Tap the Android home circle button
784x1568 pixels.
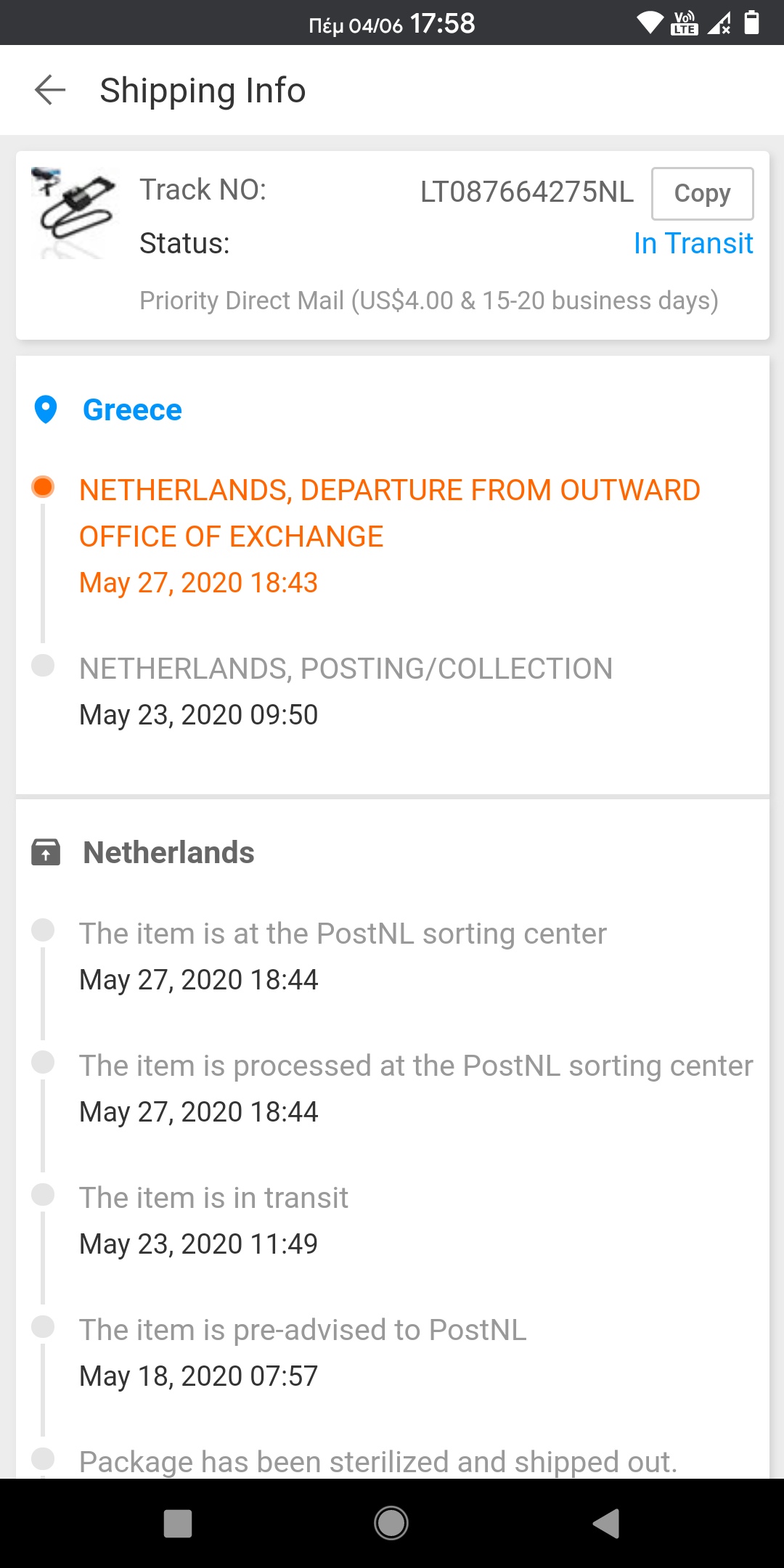(391, 1523)
